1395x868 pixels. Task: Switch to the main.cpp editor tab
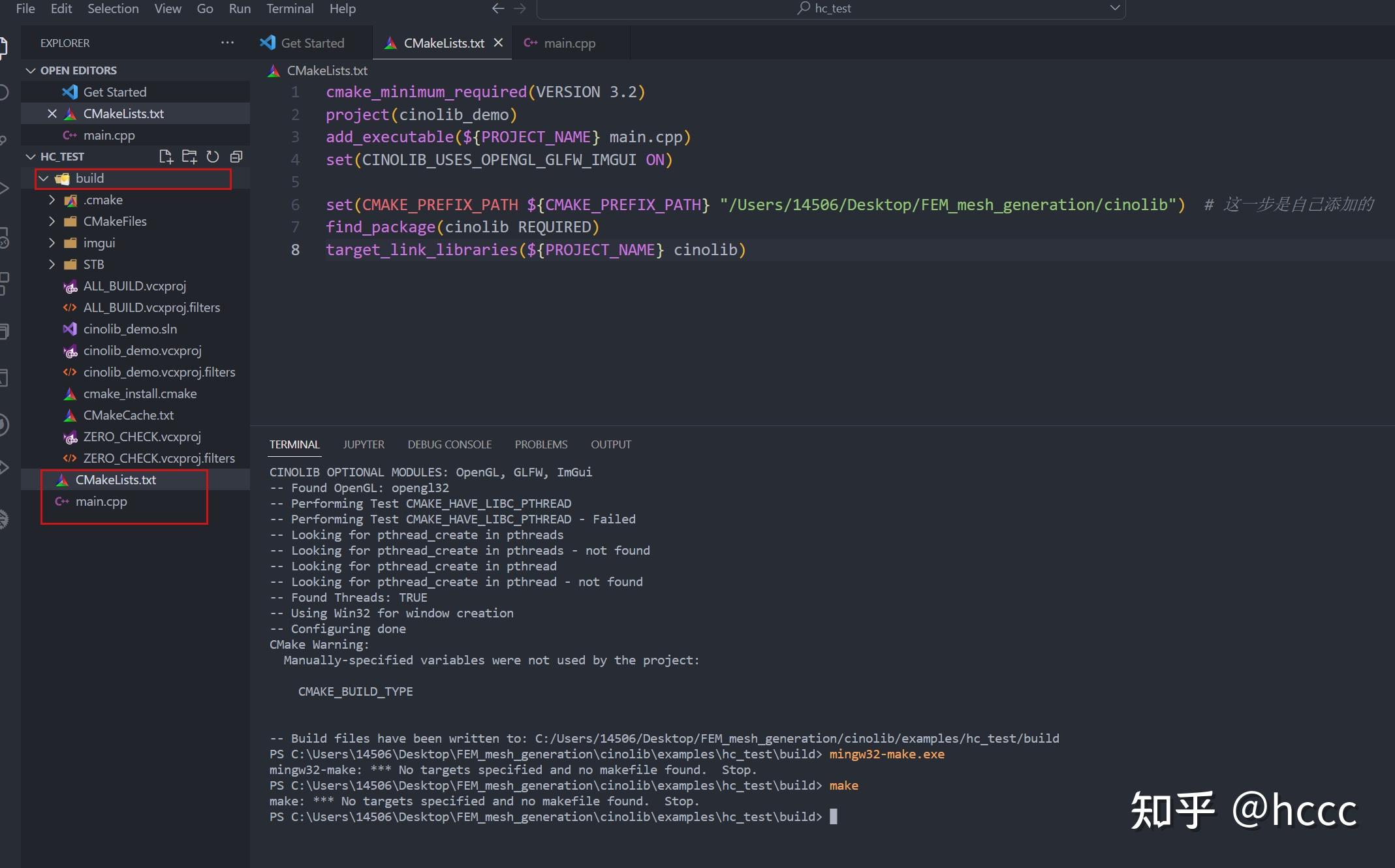tap(569, 42)
